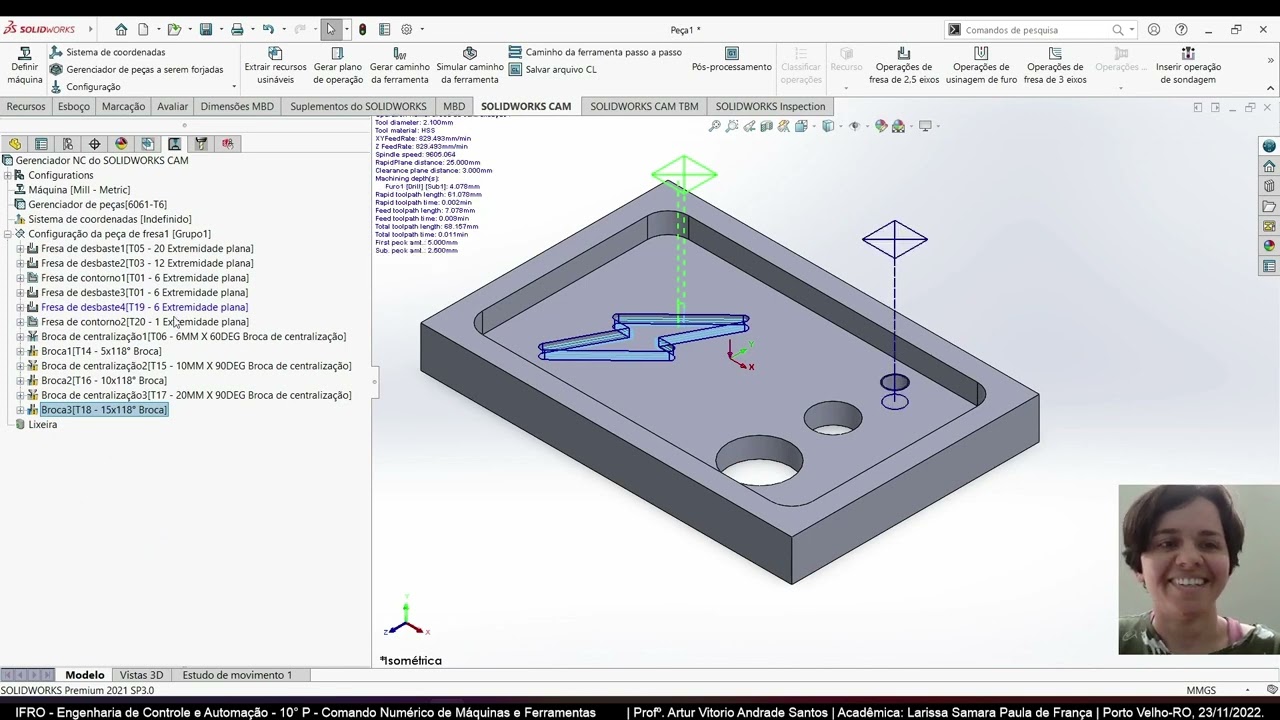Open the Vistas 3D bottom tab
1280x720 pixels.
pyautogui.click(x=141, y=675)
